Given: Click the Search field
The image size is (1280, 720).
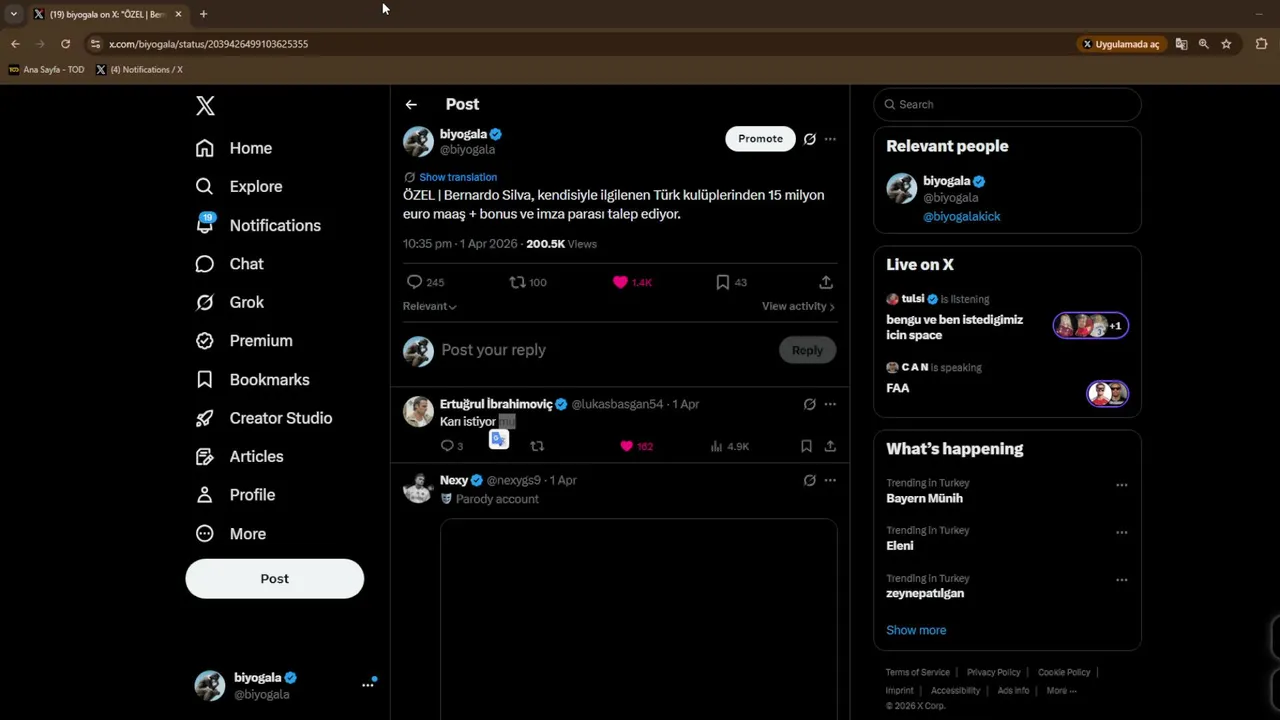Looking at the screenshot, I should click(1007, 104).
